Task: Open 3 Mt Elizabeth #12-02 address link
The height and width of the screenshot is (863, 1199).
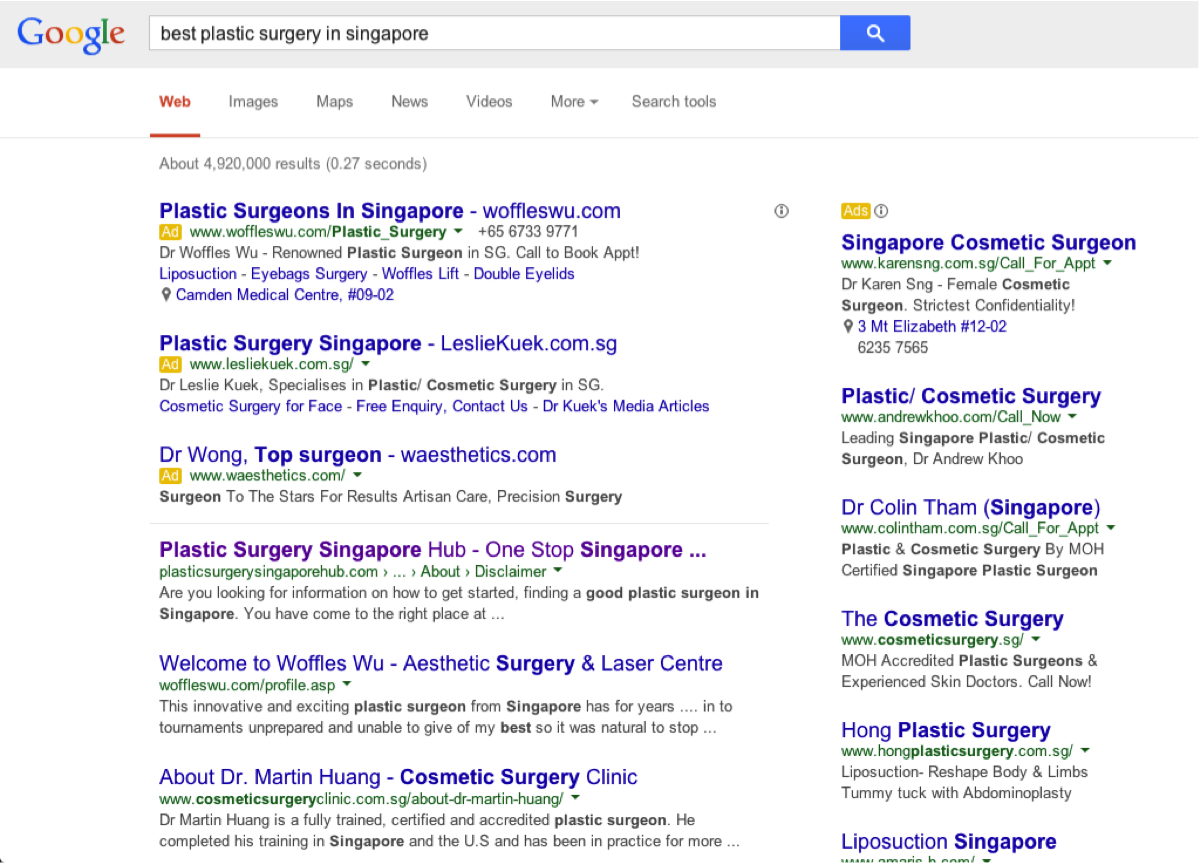Action: click(x=931, y=326)
